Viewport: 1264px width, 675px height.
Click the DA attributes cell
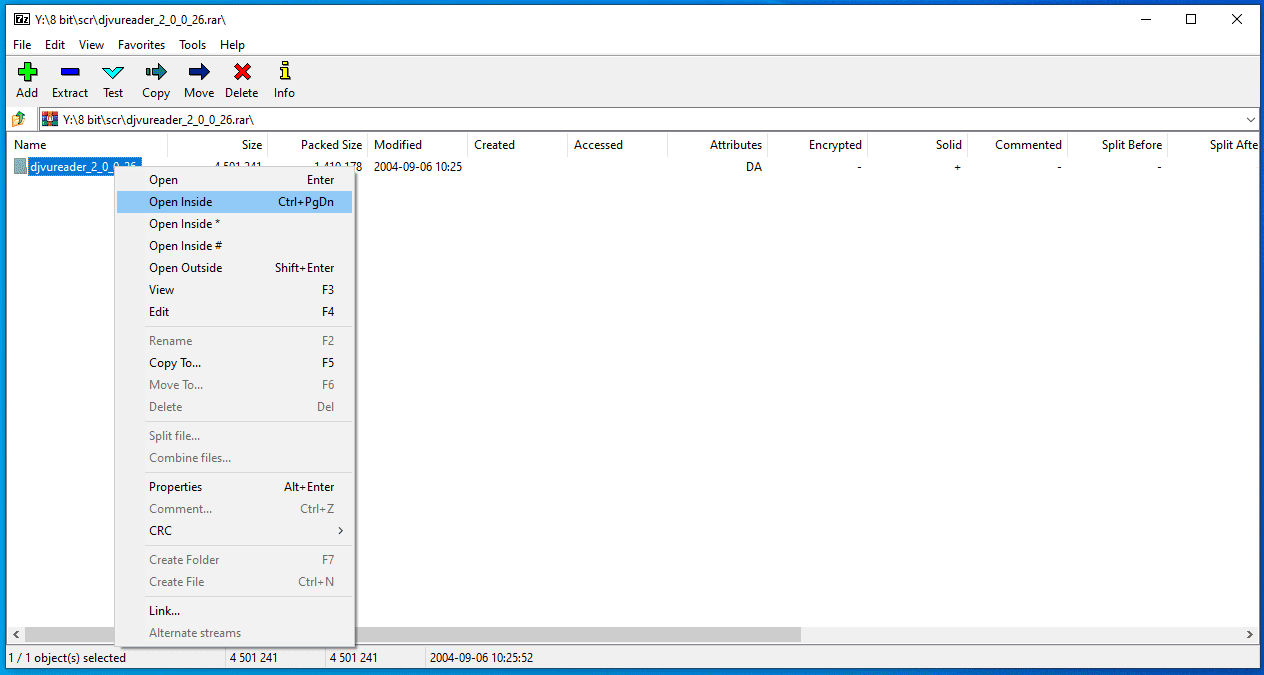click(754, 167)
